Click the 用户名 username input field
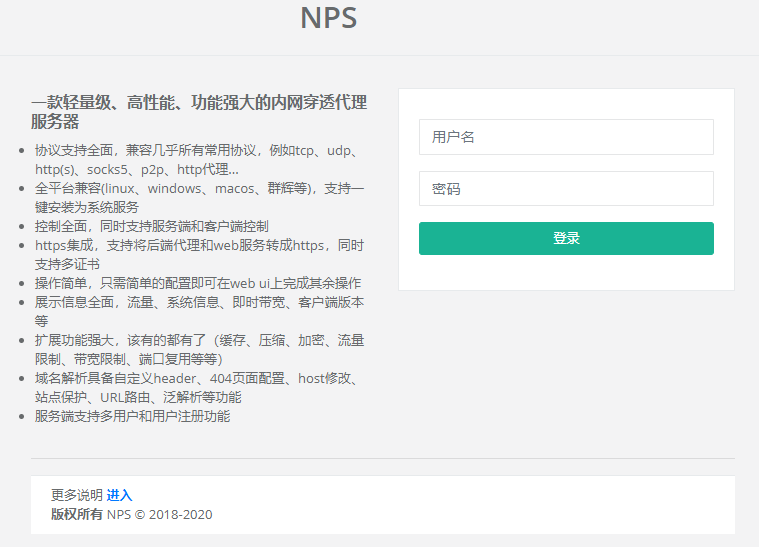The height and width of the screenshot is (547, 759). [566, 137]
